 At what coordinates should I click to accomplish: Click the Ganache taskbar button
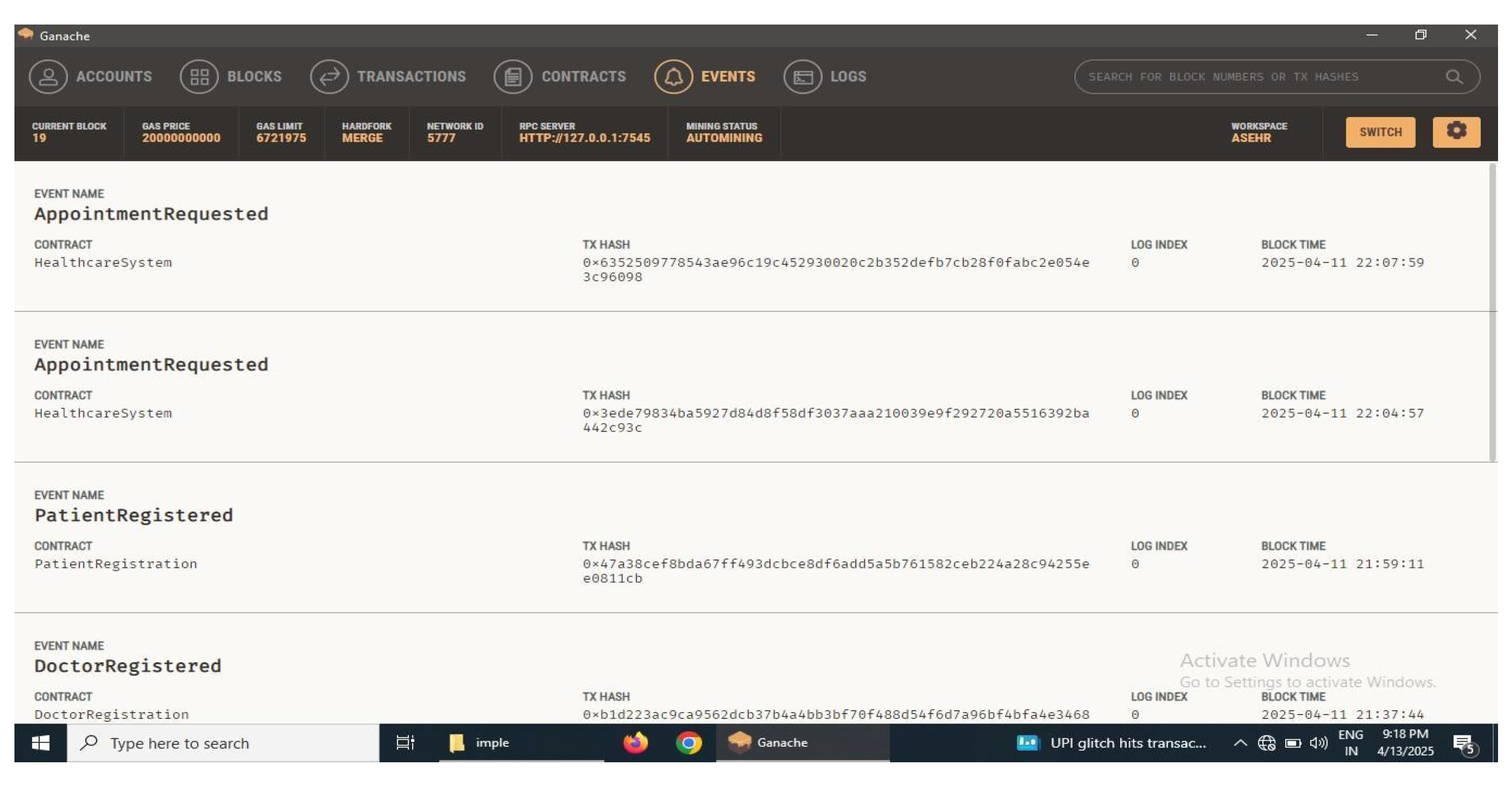(x=802, y=743)
